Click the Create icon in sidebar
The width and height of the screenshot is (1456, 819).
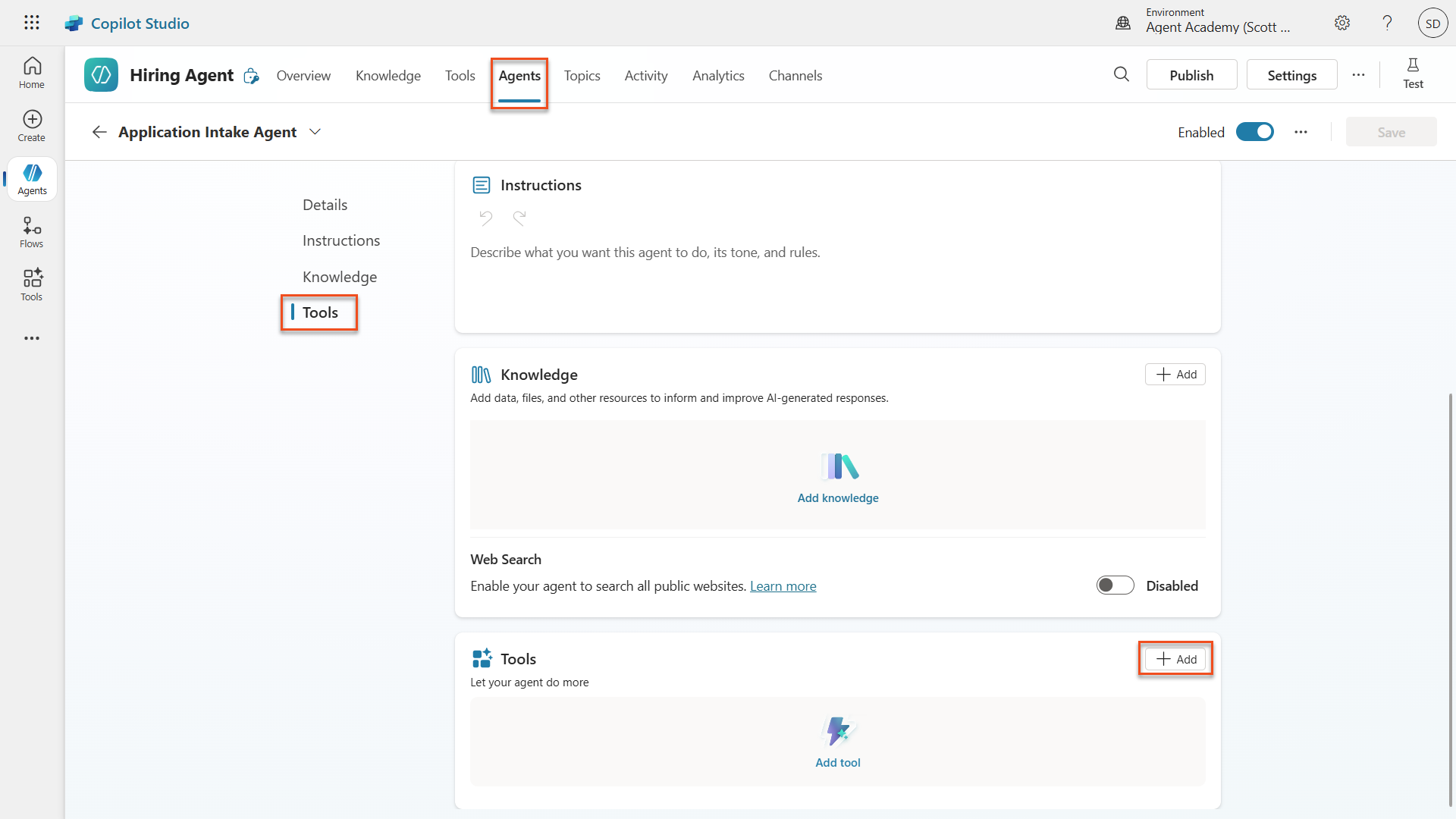[31, 126]
